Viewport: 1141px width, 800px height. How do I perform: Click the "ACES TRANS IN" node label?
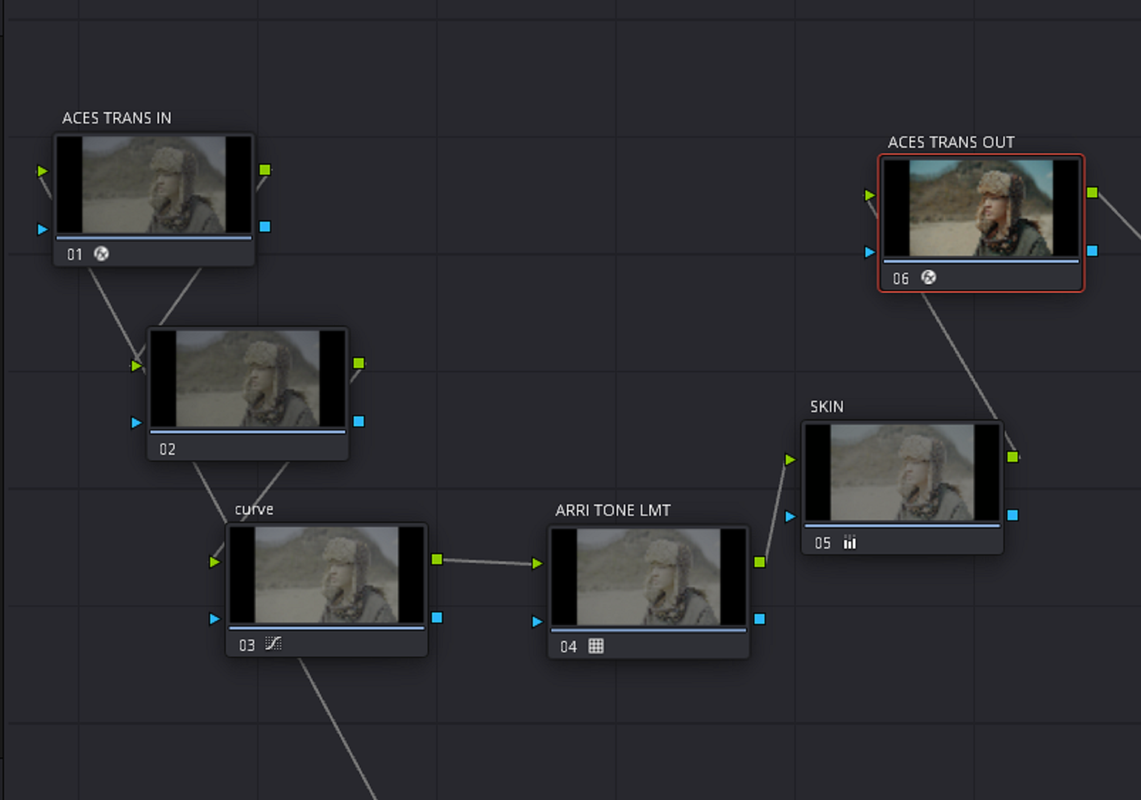(117, 118)
